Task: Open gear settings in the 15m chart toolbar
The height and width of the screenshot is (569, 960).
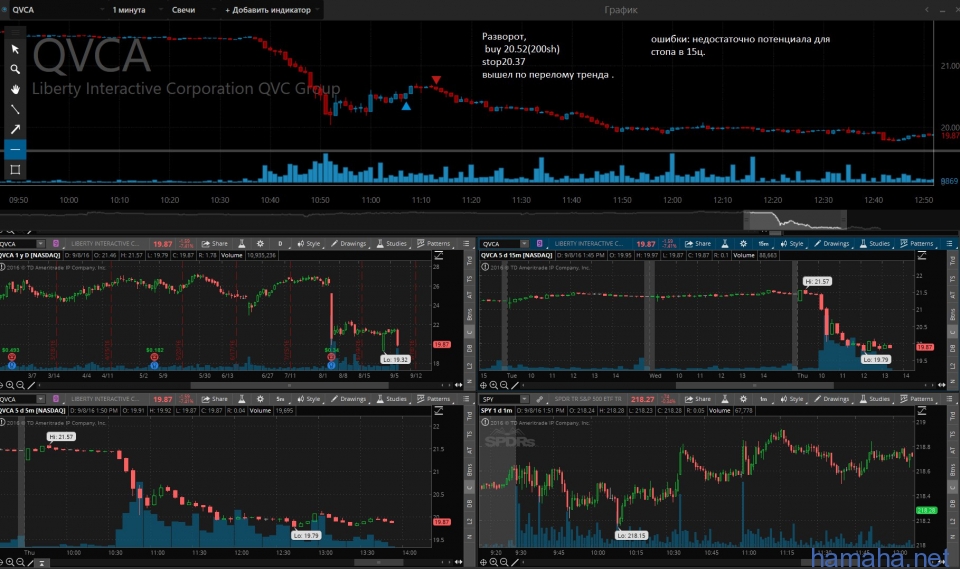Action: (743, 244)
